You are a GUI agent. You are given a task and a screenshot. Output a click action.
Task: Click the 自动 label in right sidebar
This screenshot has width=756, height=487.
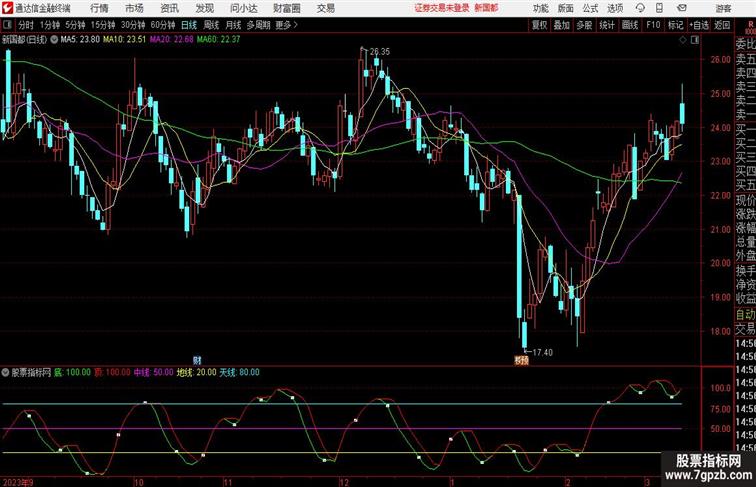(745, 314)
